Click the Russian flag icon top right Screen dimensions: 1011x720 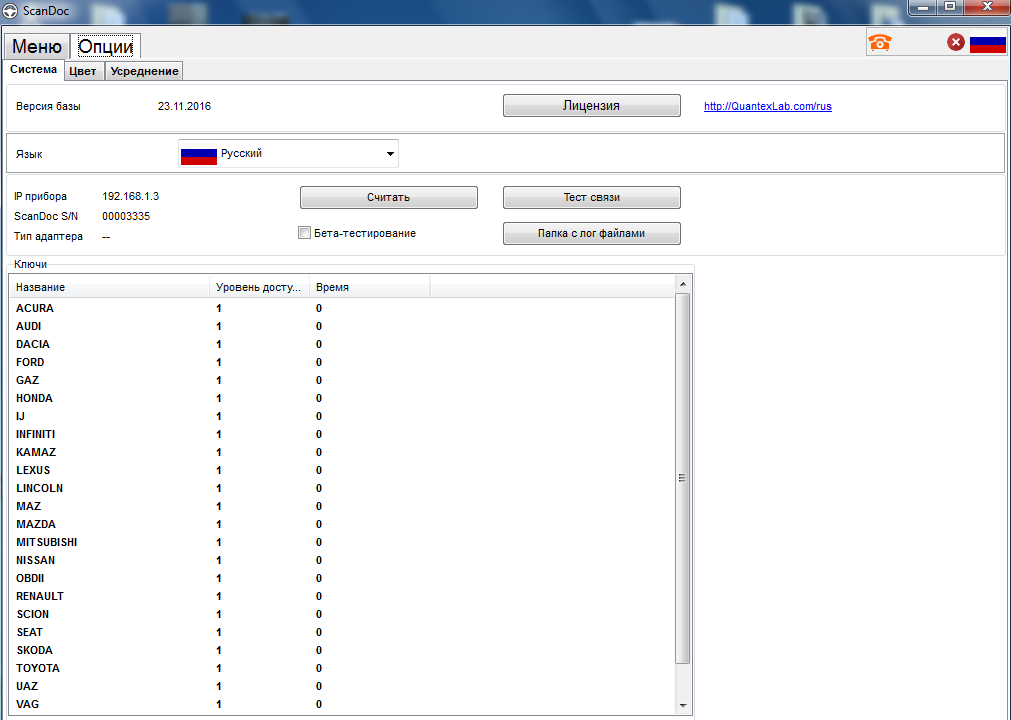click(988, 43)
